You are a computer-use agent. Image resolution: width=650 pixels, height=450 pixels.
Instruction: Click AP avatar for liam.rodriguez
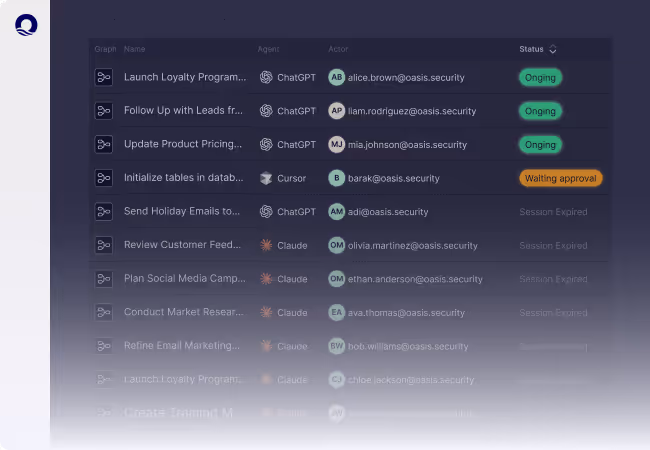coord(337,111)
